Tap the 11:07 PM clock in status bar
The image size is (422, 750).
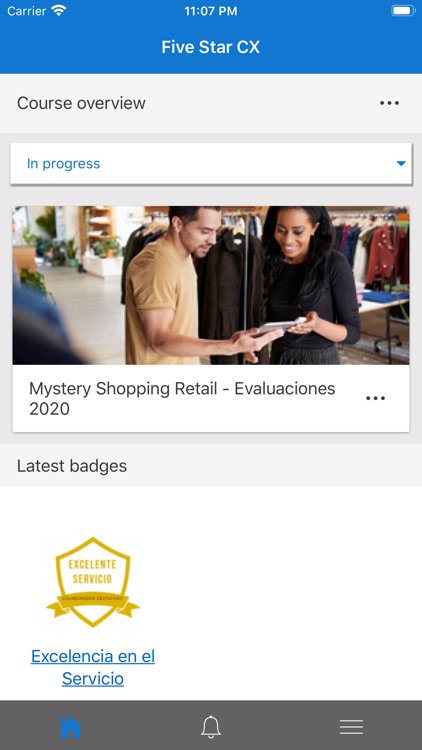211,11
